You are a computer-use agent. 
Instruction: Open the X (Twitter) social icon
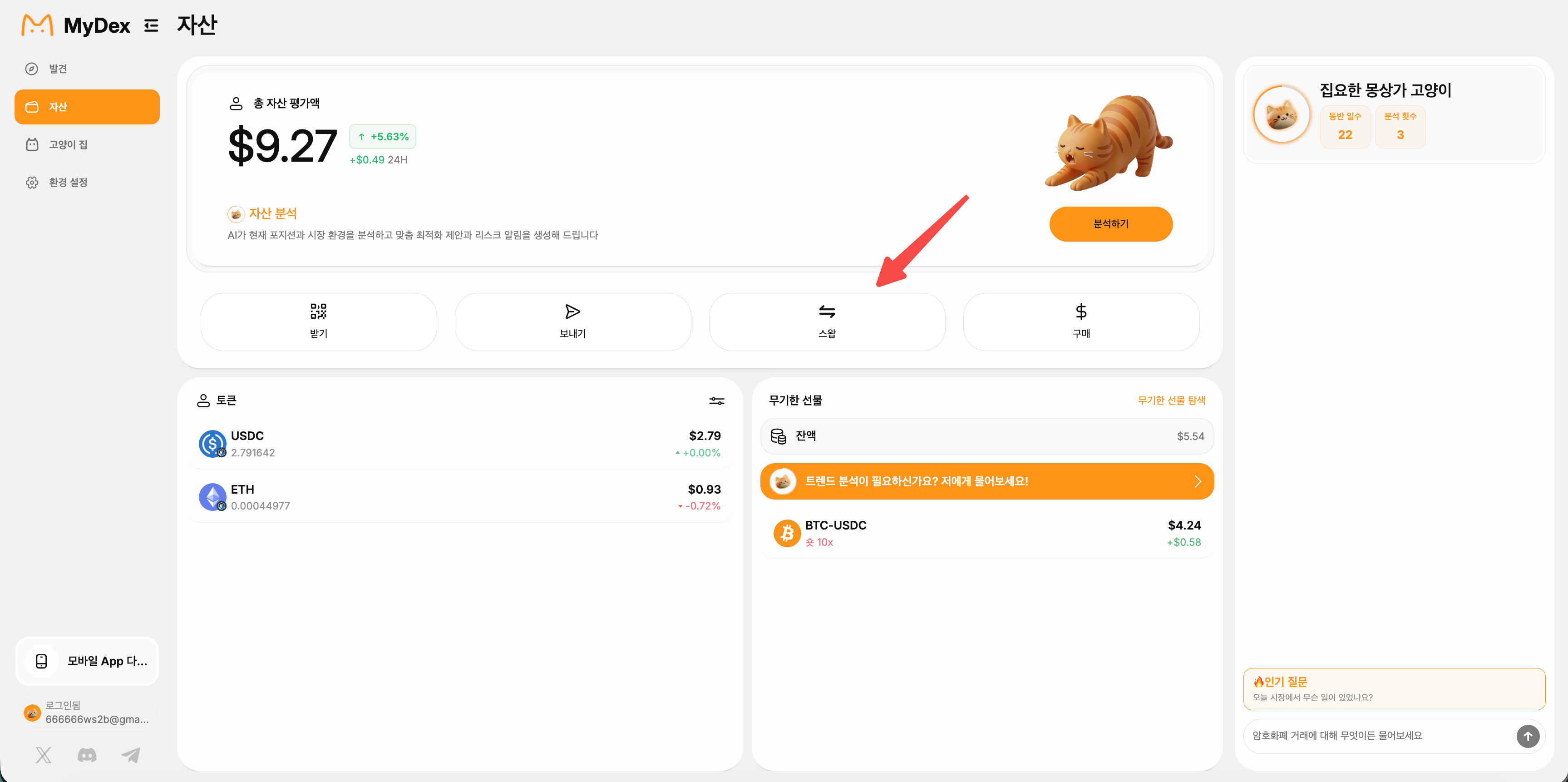43,755
